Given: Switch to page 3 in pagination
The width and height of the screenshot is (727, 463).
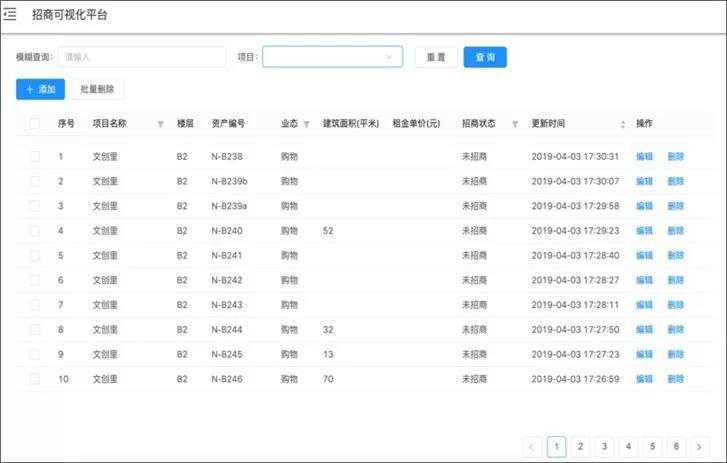Looking at the screenshot, I should 604,446.
